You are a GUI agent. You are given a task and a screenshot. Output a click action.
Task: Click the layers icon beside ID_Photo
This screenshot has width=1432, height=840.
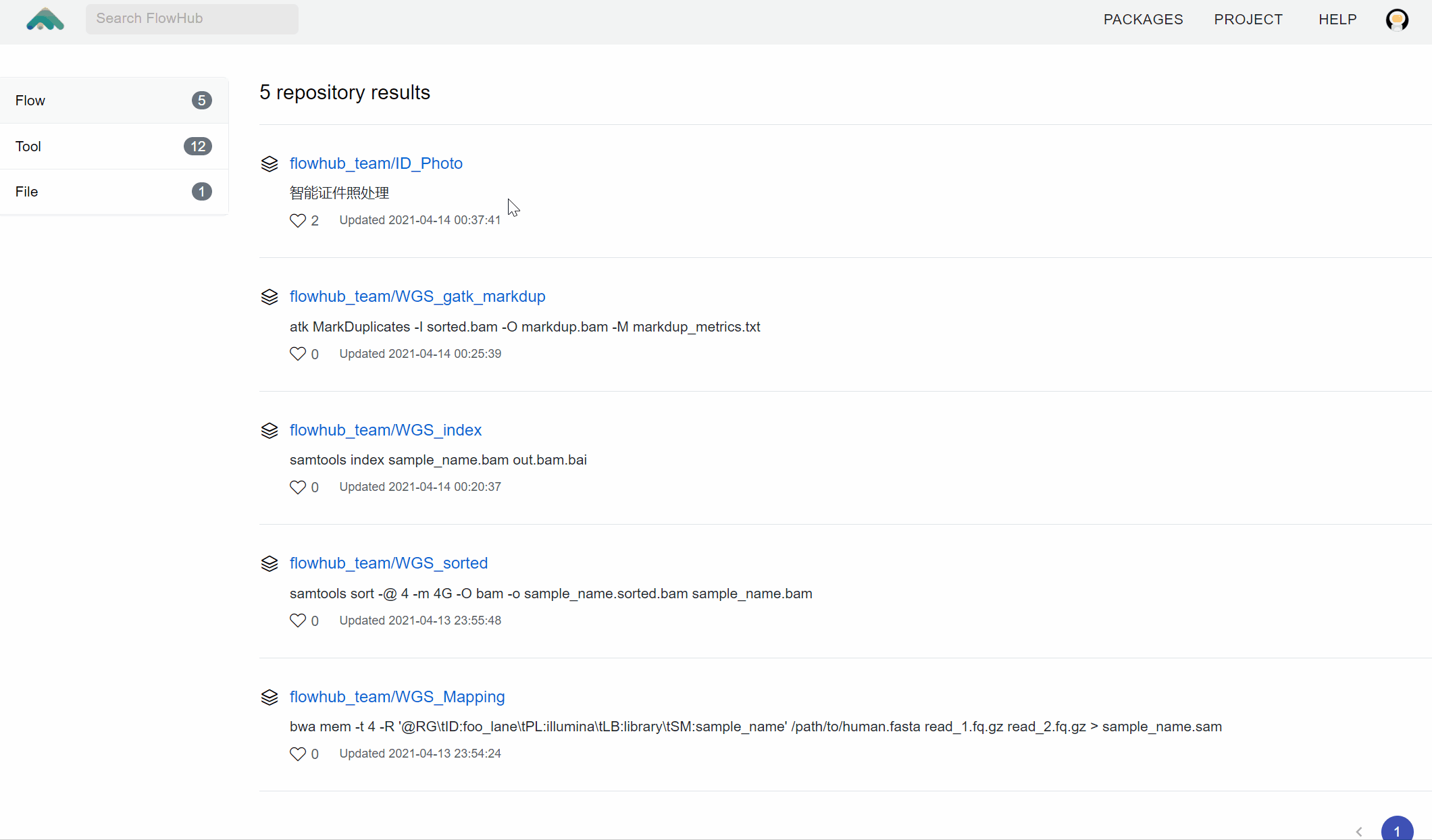[x=270, y=164]
